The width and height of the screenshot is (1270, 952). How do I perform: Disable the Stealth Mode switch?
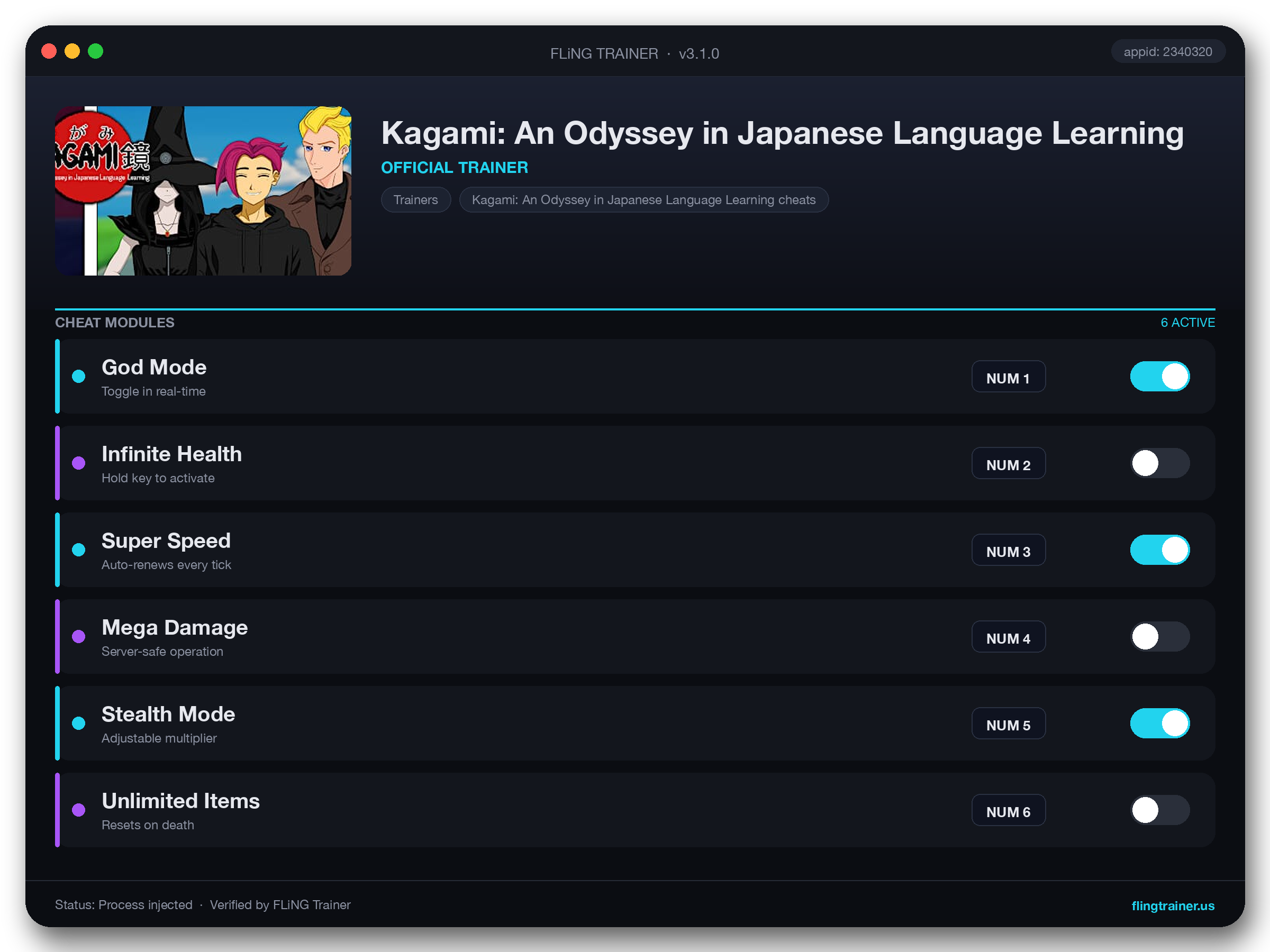click(1160, 723)
